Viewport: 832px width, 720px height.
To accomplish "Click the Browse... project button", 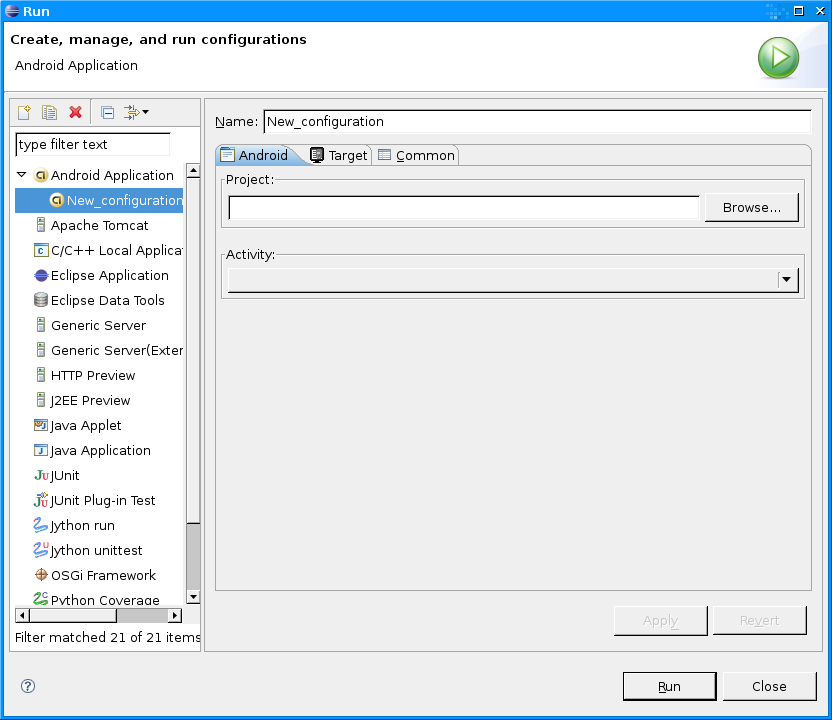I will click(751, 207).
